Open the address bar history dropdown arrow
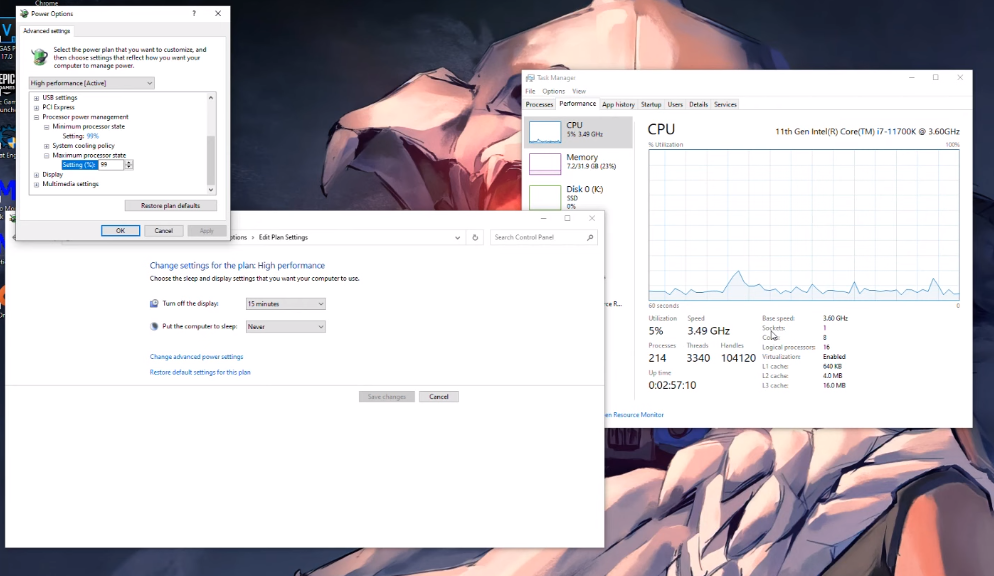 click(x=457, y=238)
